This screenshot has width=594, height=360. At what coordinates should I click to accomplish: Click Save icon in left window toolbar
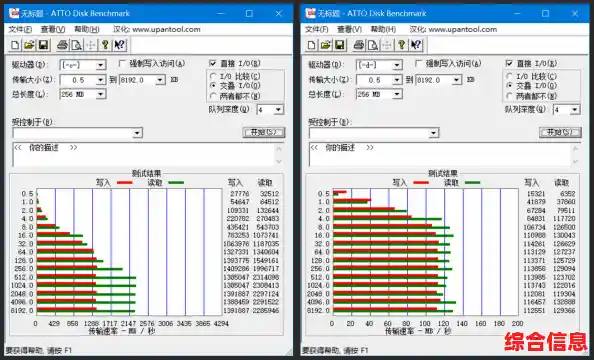click(43, 45)
